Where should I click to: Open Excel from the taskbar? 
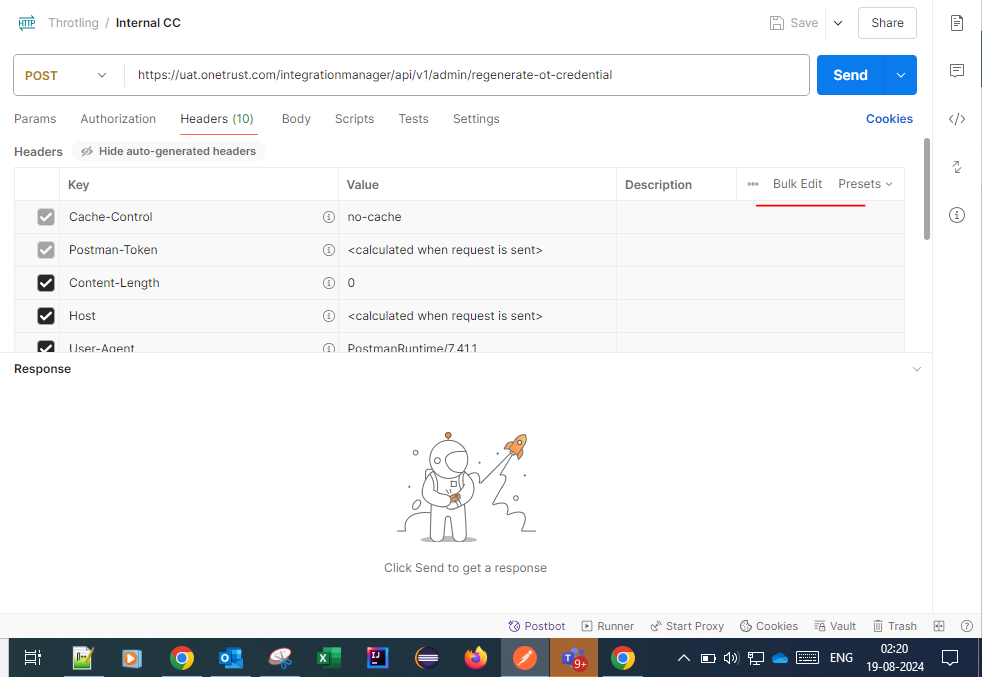pyautogui.click(x=328, y=658)
